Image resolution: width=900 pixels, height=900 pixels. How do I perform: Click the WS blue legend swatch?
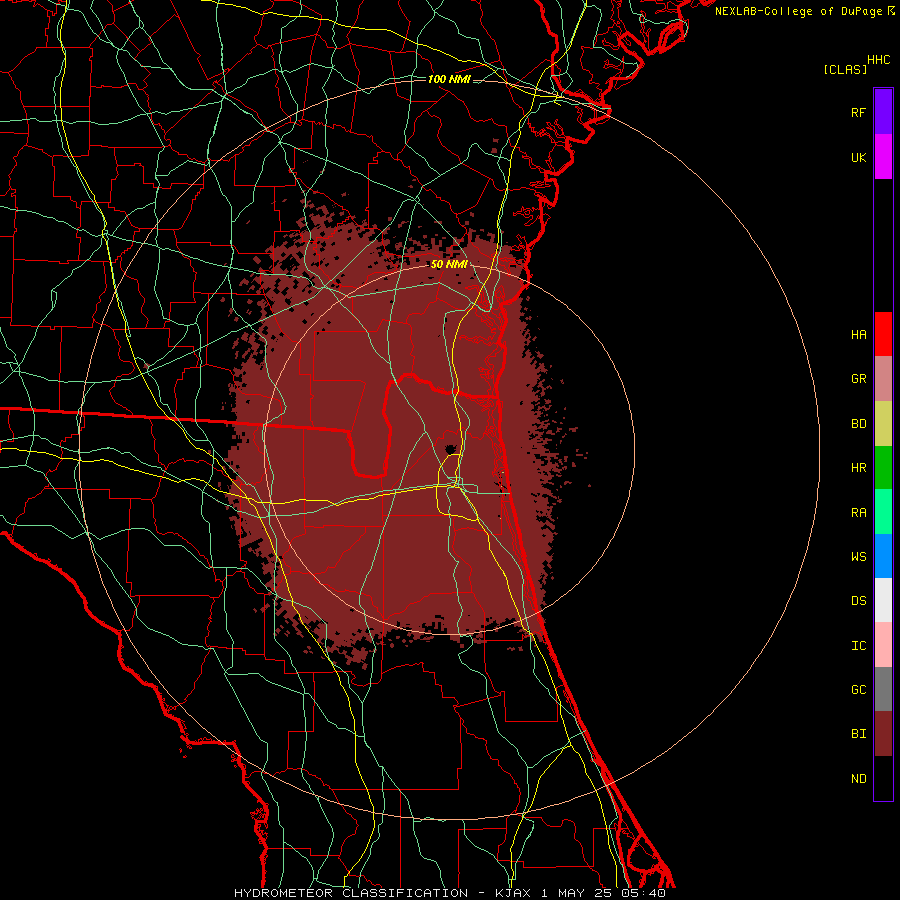pyautogui.click(x=883, y=556)
